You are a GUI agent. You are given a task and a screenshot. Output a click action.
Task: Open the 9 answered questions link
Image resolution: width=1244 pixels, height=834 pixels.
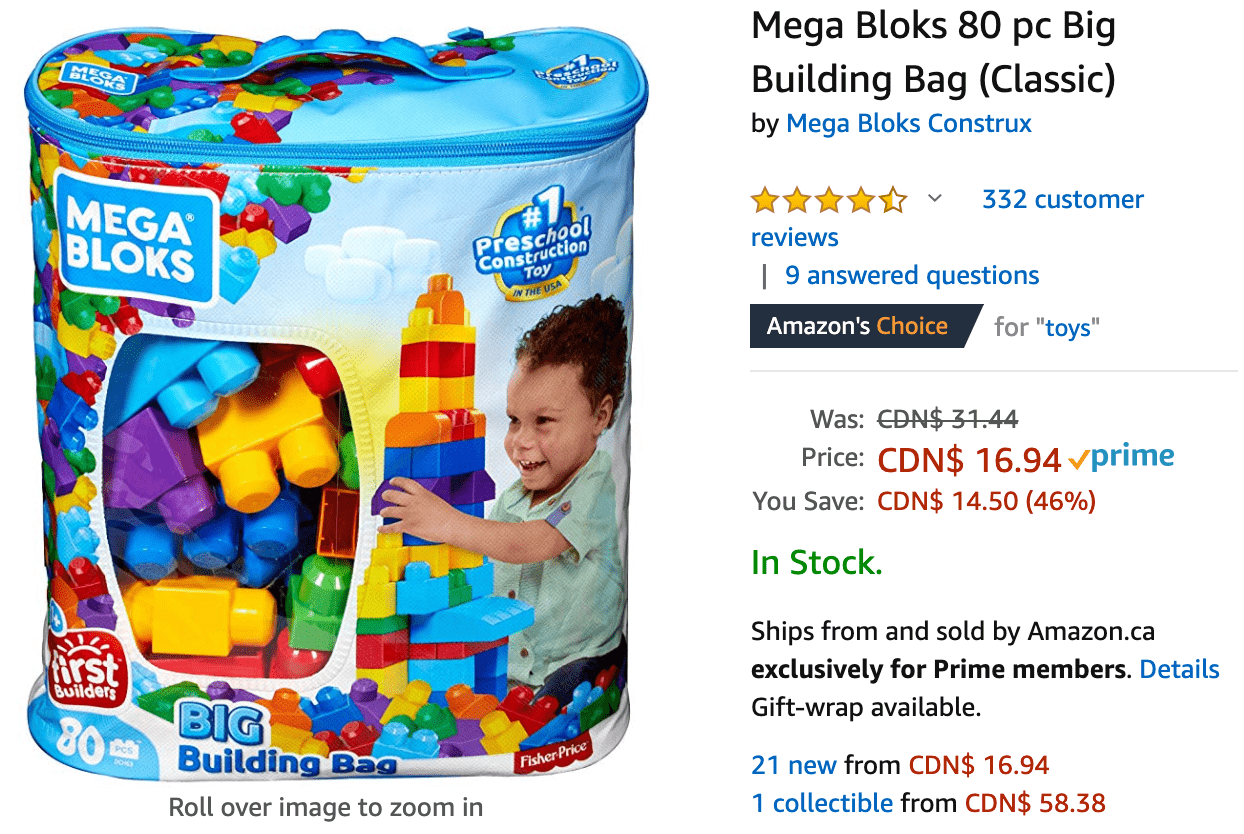tap(912, 275)
